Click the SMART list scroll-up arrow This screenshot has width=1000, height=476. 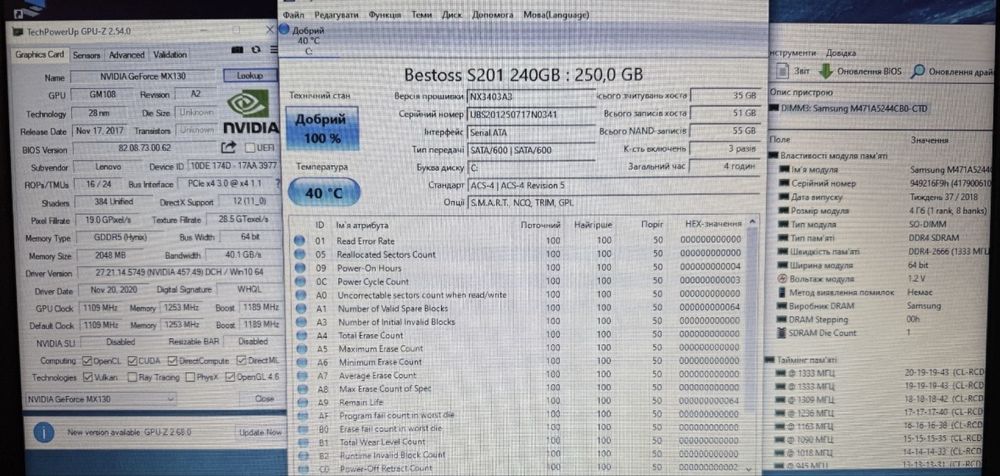754,223
